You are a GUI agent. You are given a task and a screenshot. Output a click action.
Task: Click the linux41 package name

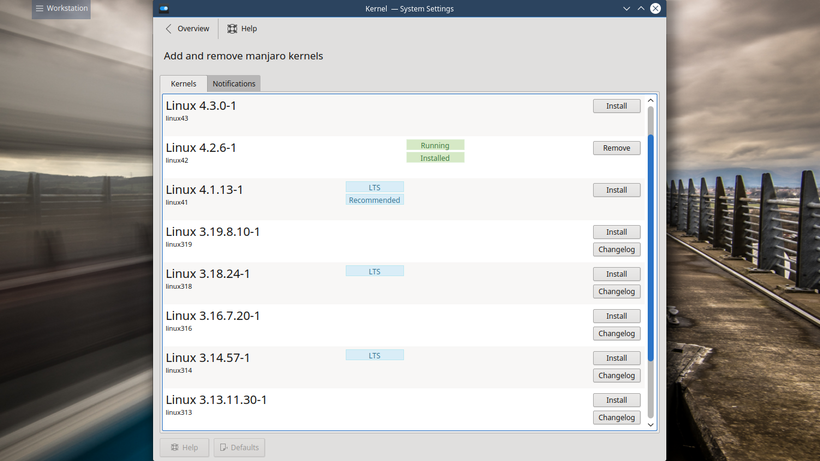pos(177,202)
